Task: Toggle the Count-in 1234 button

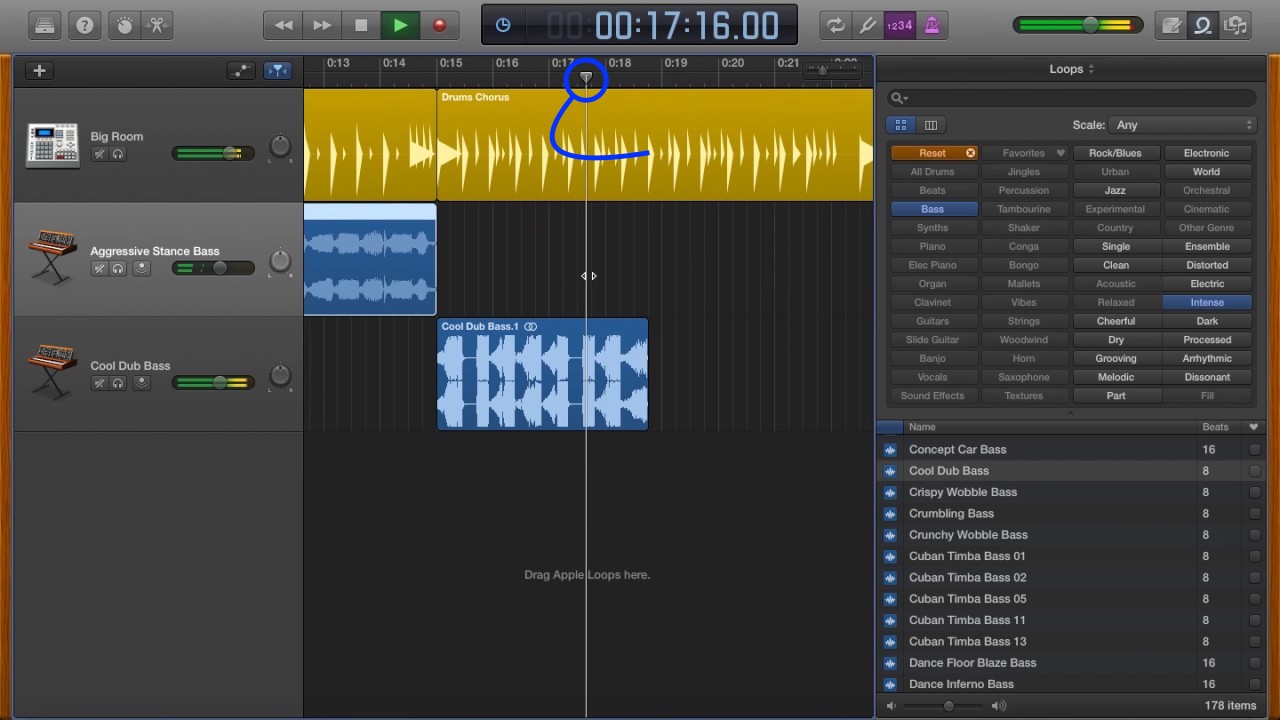Action: point(900,26)
